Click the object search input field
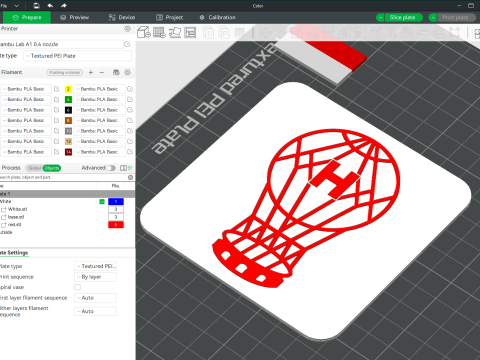Image resolution: width=480 pixels, height=360 pixels. [x=63, y=177]
